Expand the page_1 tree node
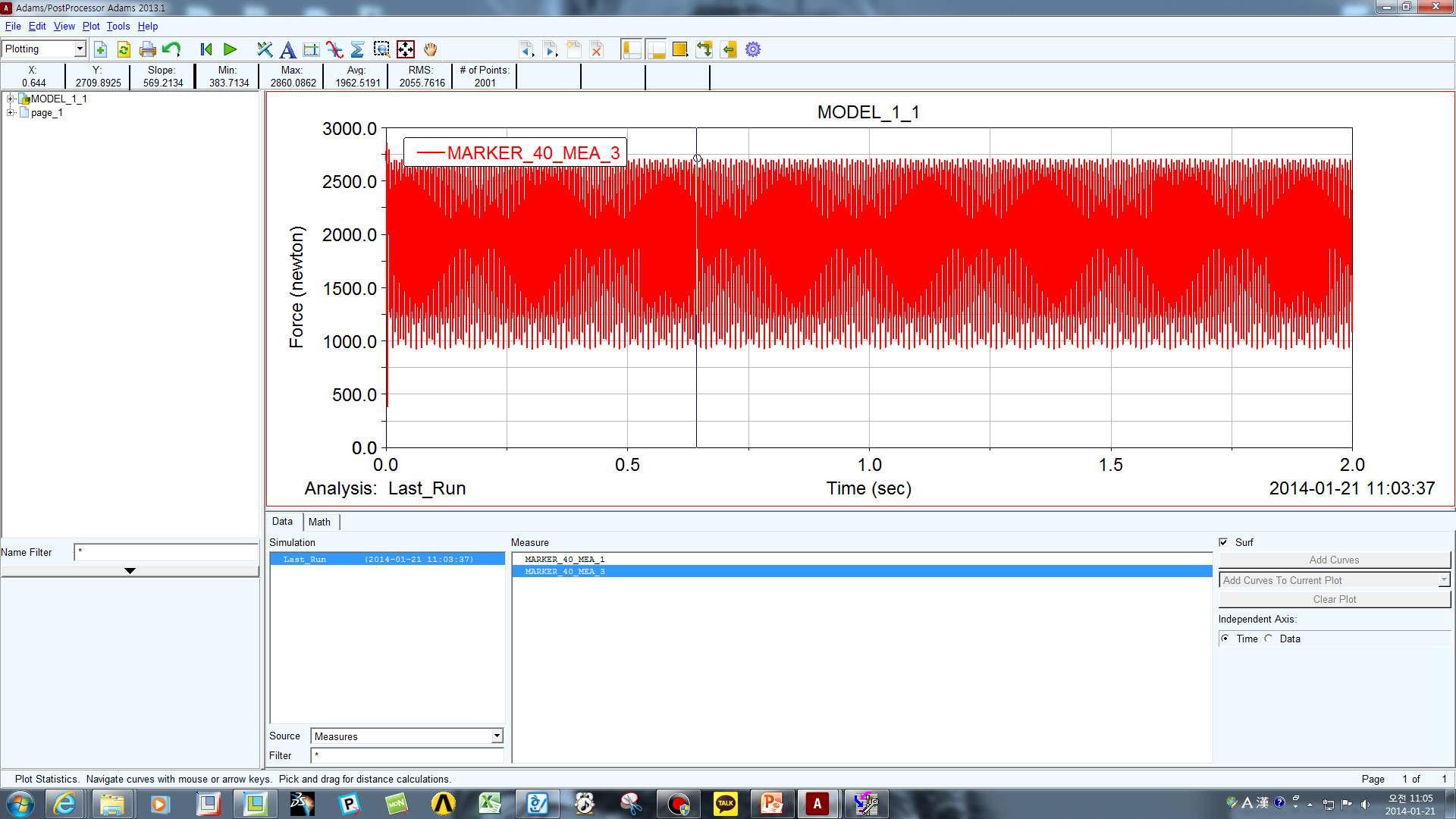Screen dimensions: 1456x819 (11, 112)
